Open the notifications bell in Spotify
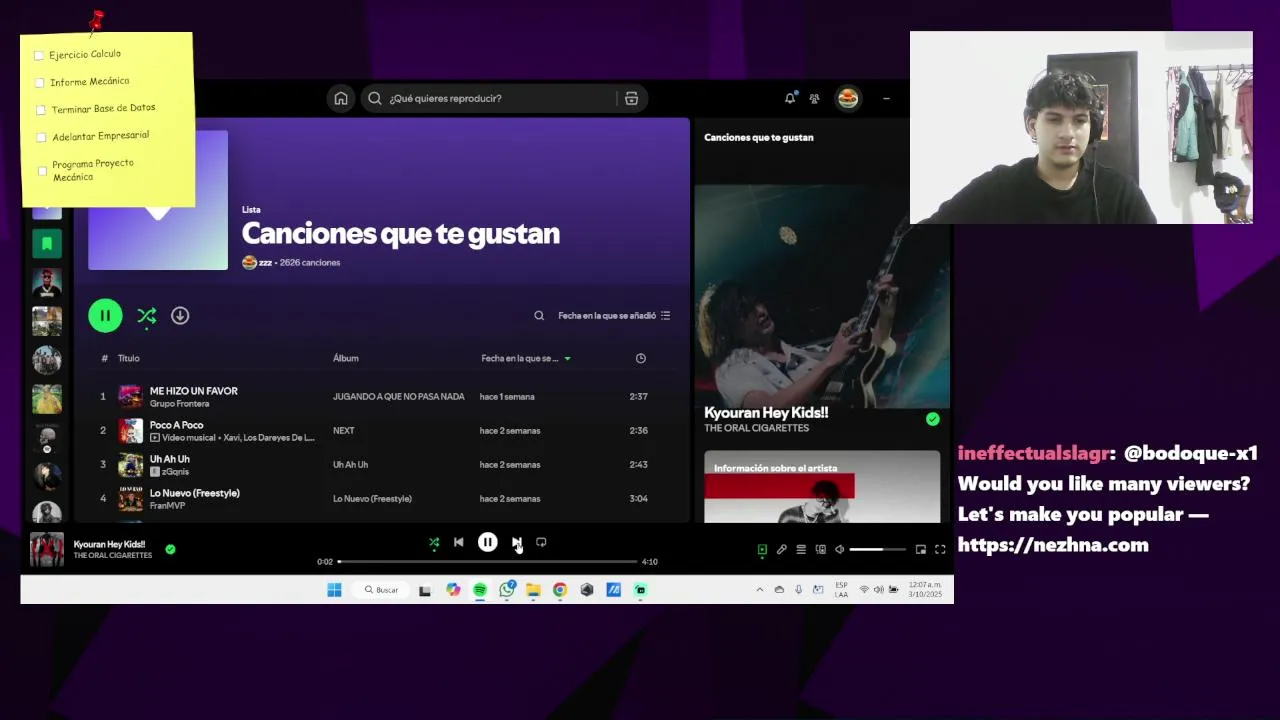Viewport: 1280px width, 720px height. pyautogui.click(x=790, y=98)
